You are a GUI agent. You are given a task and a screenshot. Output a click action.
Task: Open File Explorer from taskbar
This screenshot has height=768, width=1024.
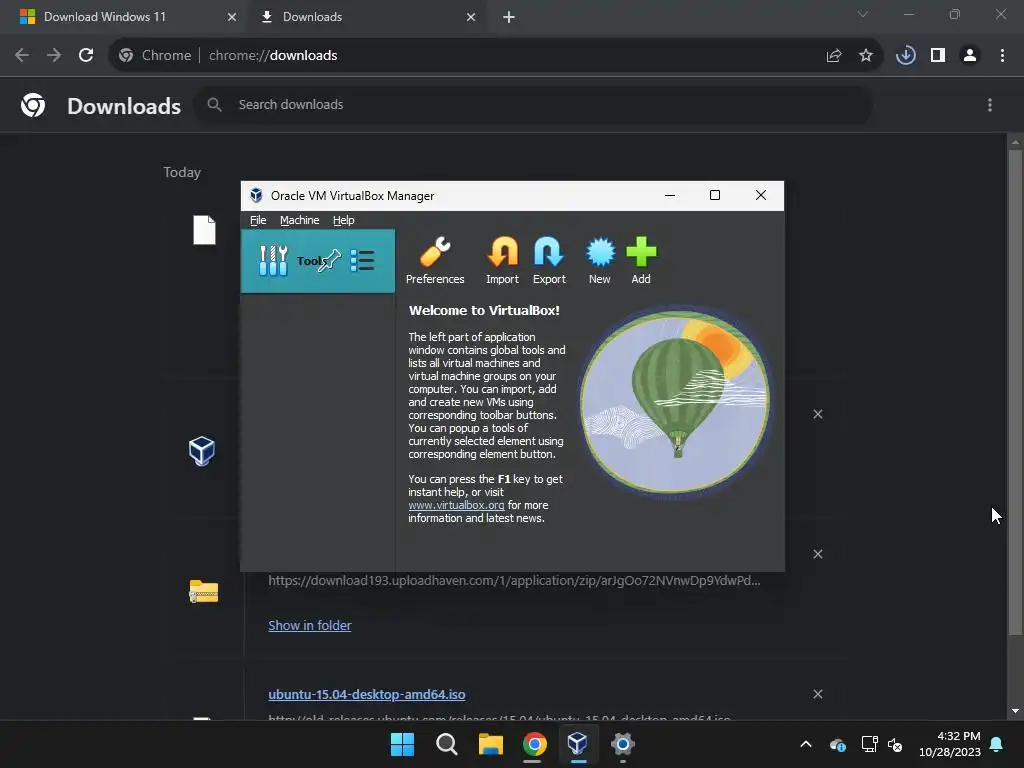(x=490, y=744)
